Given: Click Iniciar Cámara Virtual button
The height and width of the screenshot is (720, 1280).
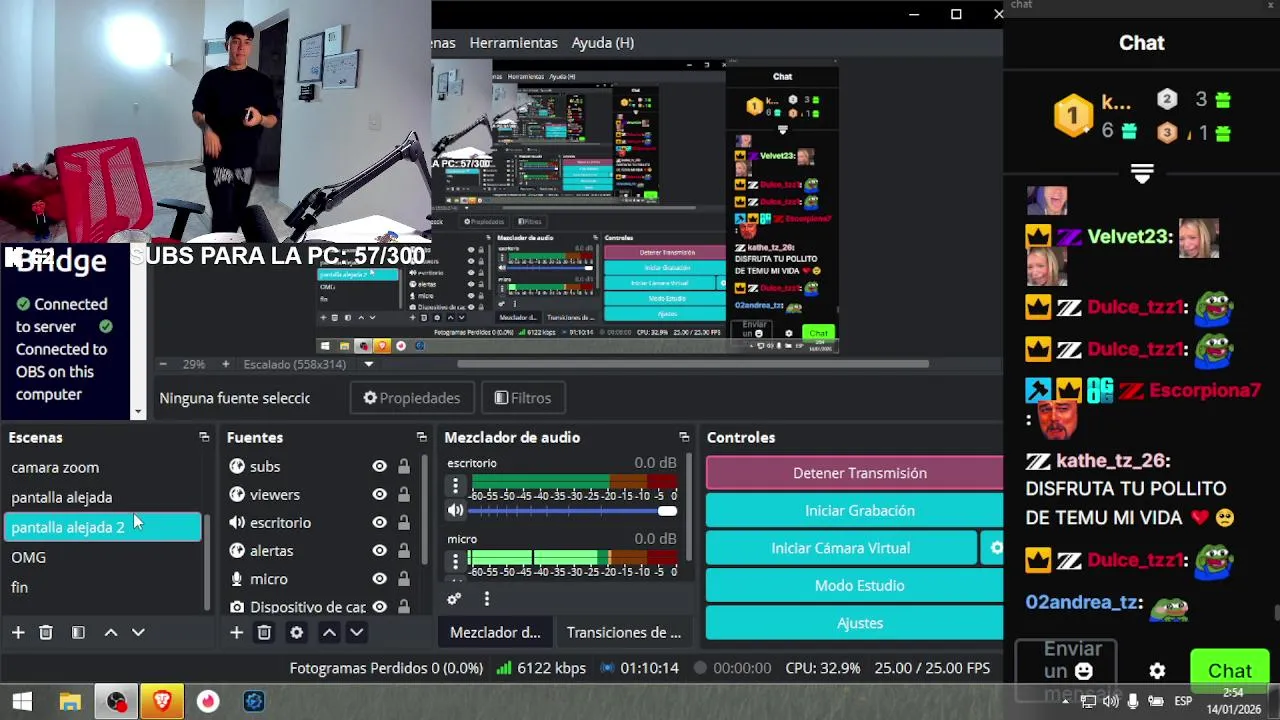Looking at the screenshot, I should point(840,548).
